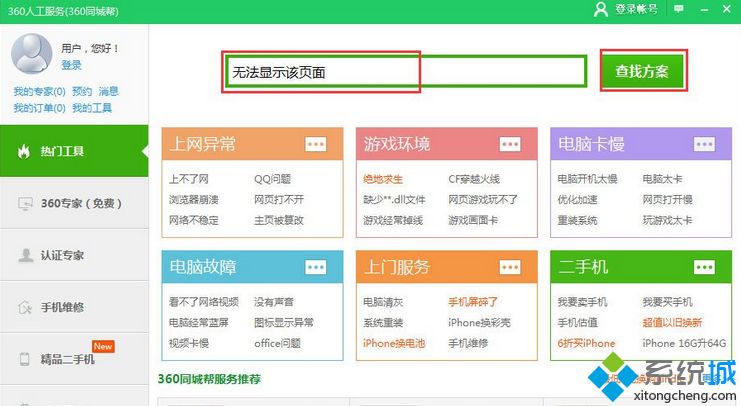Select the 看不了网络视频 item
This screenshot has width=741, height=406.
[x=204, y=302]
